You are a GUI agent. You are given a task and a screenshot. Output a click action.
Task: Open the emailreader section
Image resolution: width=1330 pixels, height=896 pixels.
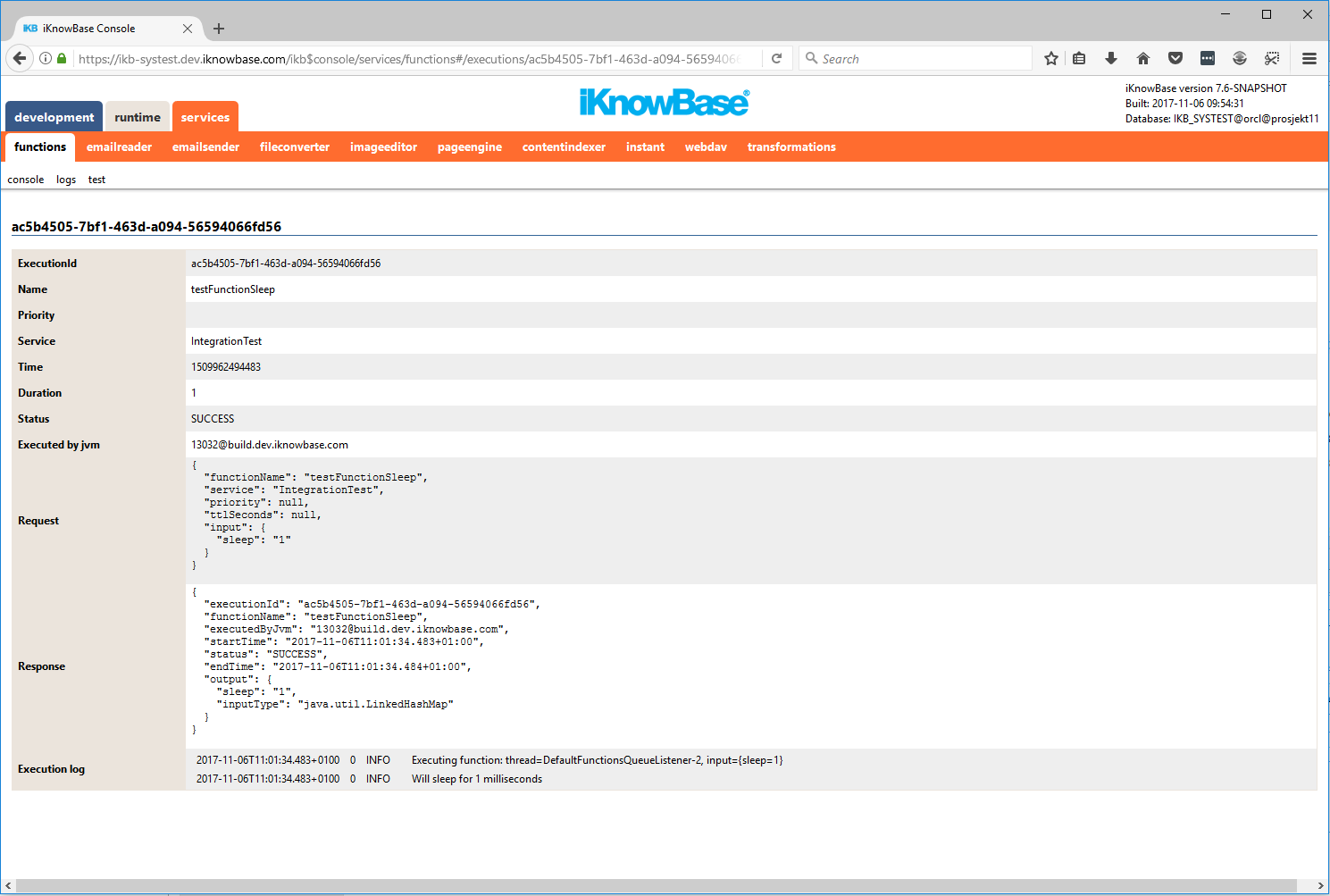[x=119, y=147]
